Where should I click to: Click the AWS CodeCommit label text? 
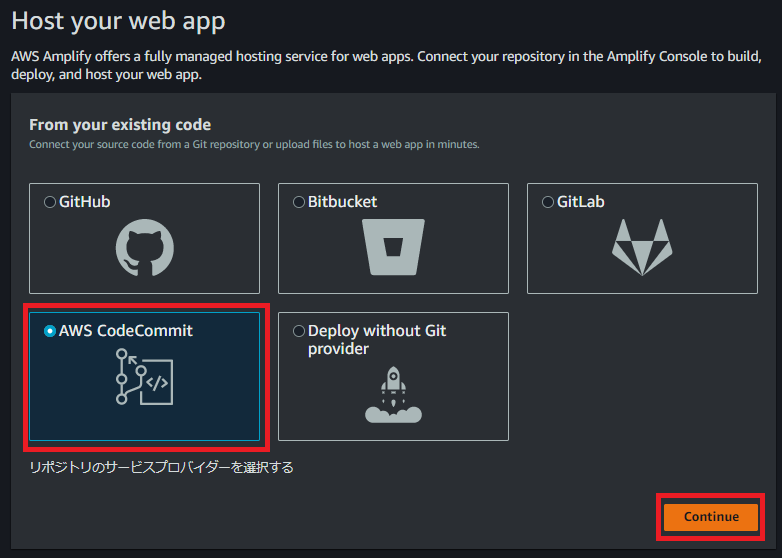coord(126,331)
